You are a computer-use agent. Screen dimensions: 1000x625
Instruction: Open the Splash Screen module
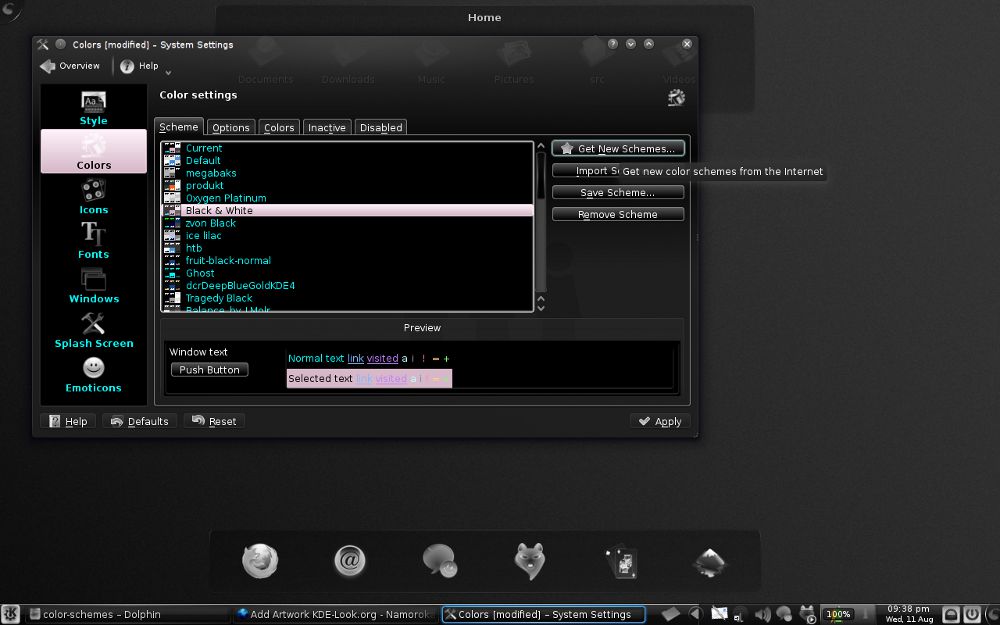click(x=93, y=330)
